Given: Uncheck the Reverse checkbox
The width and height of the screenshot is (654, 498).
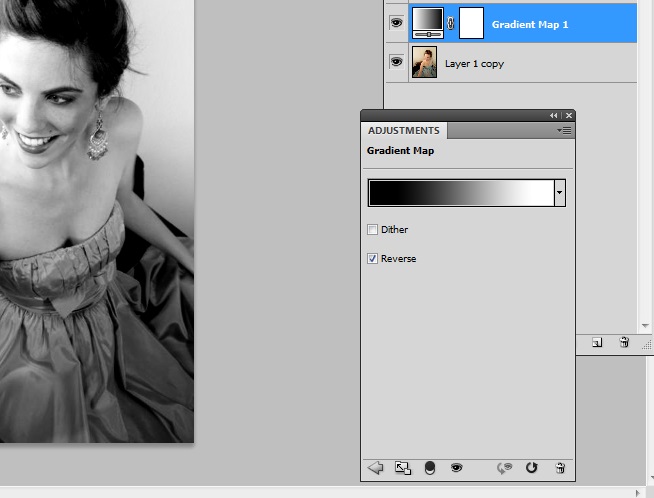Looking at the screenshot, I should (373, 259).
